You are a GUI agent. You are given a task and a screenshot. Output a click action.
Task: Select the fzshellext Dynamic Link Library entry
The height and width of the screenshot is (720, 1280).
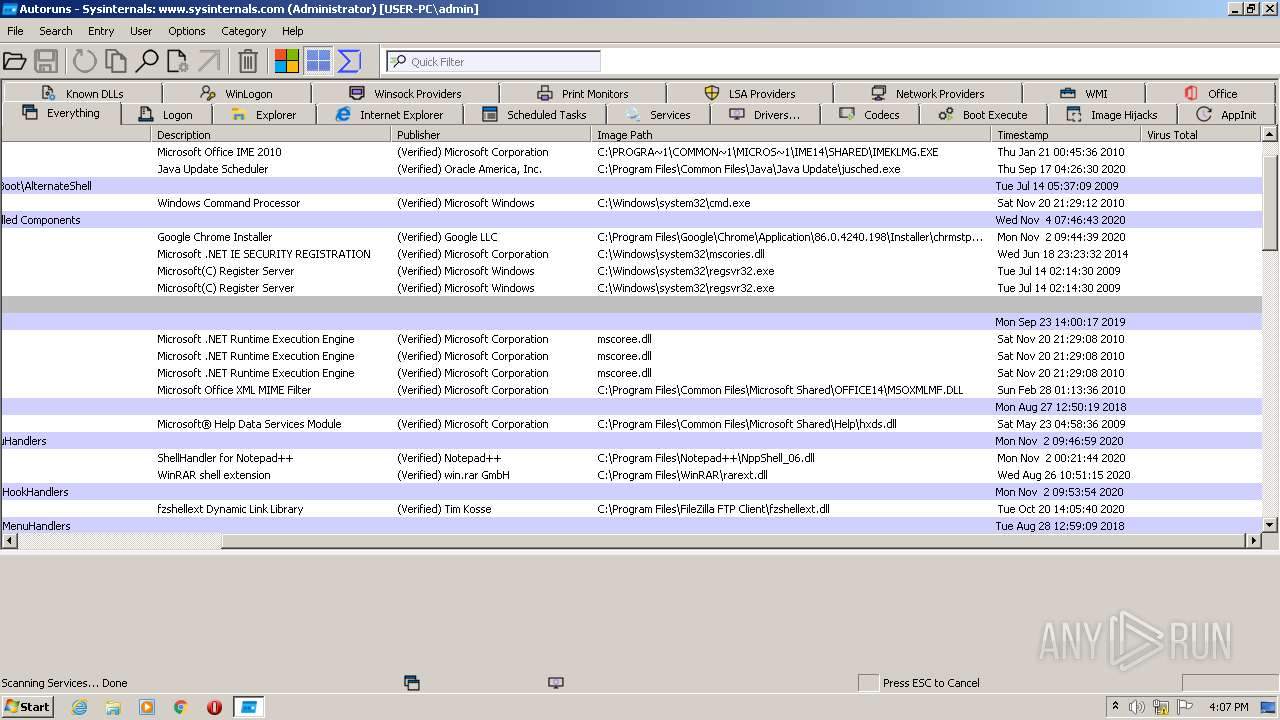(x=631, y=509)
